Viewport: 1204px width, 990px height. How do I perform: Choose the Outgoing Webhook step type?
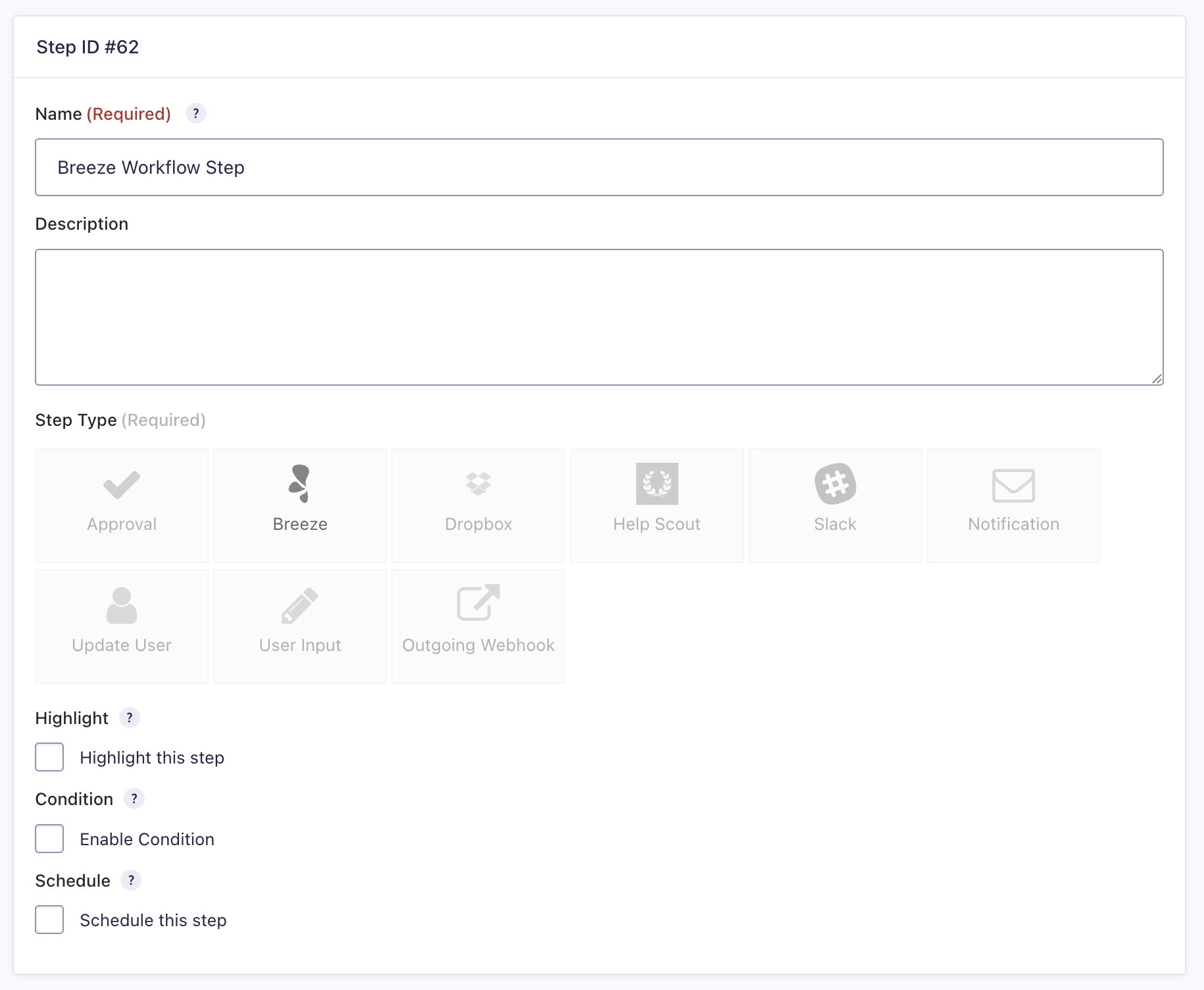click(x=478, y=626)
